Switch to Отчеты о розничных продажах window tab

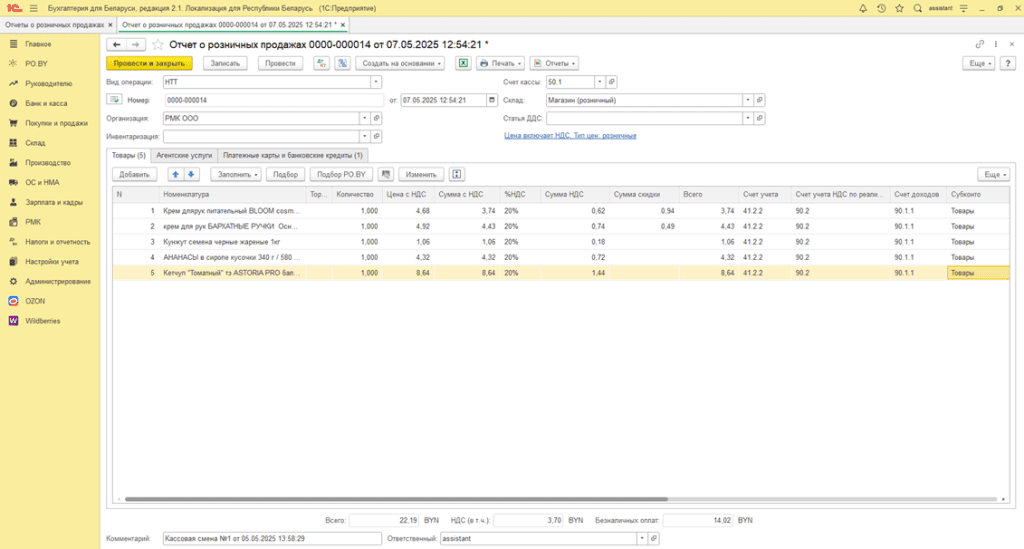pyautogui.click(x=55, y=25)
